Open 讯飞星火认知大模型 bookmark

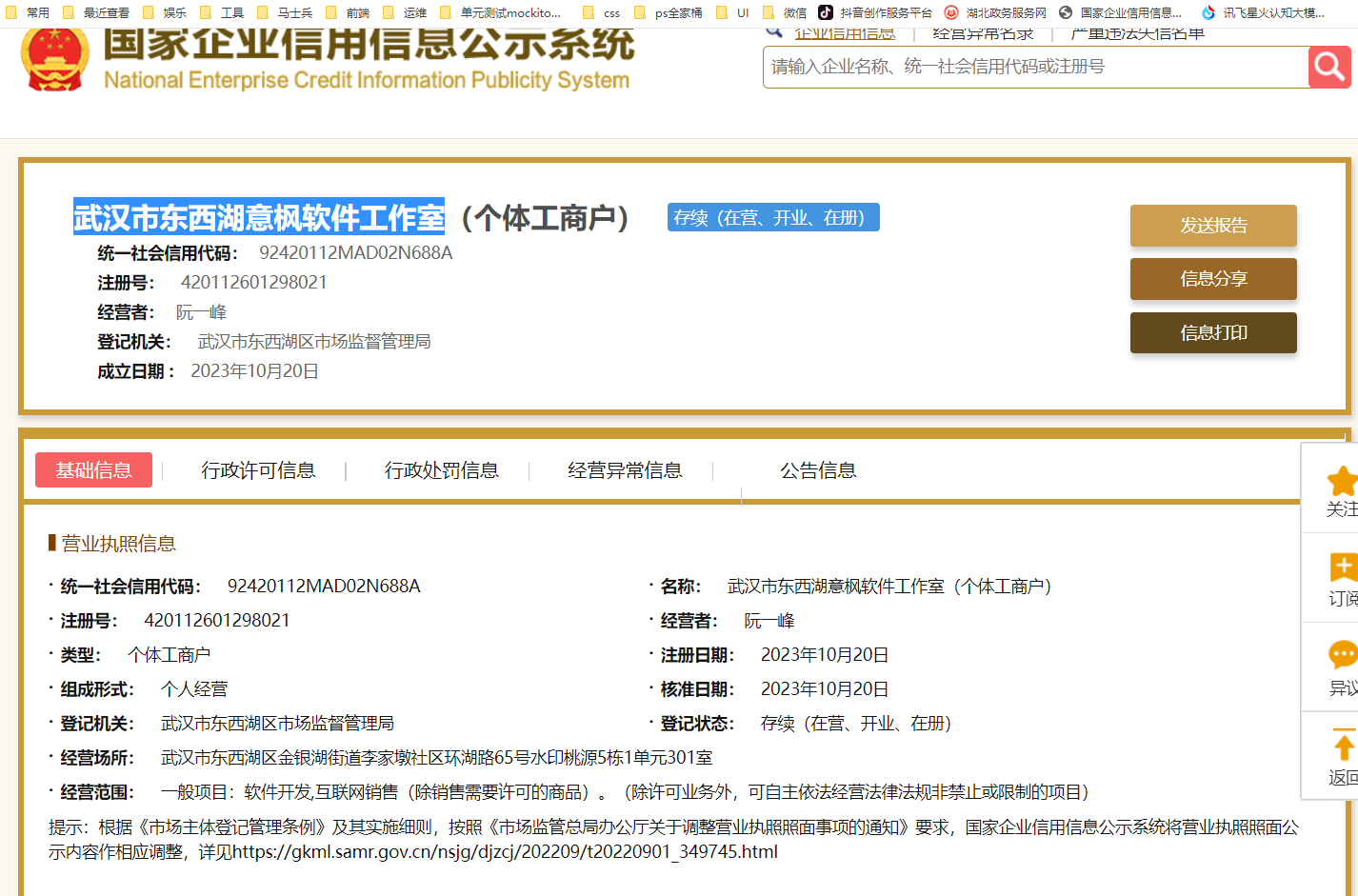(1263, 12)
